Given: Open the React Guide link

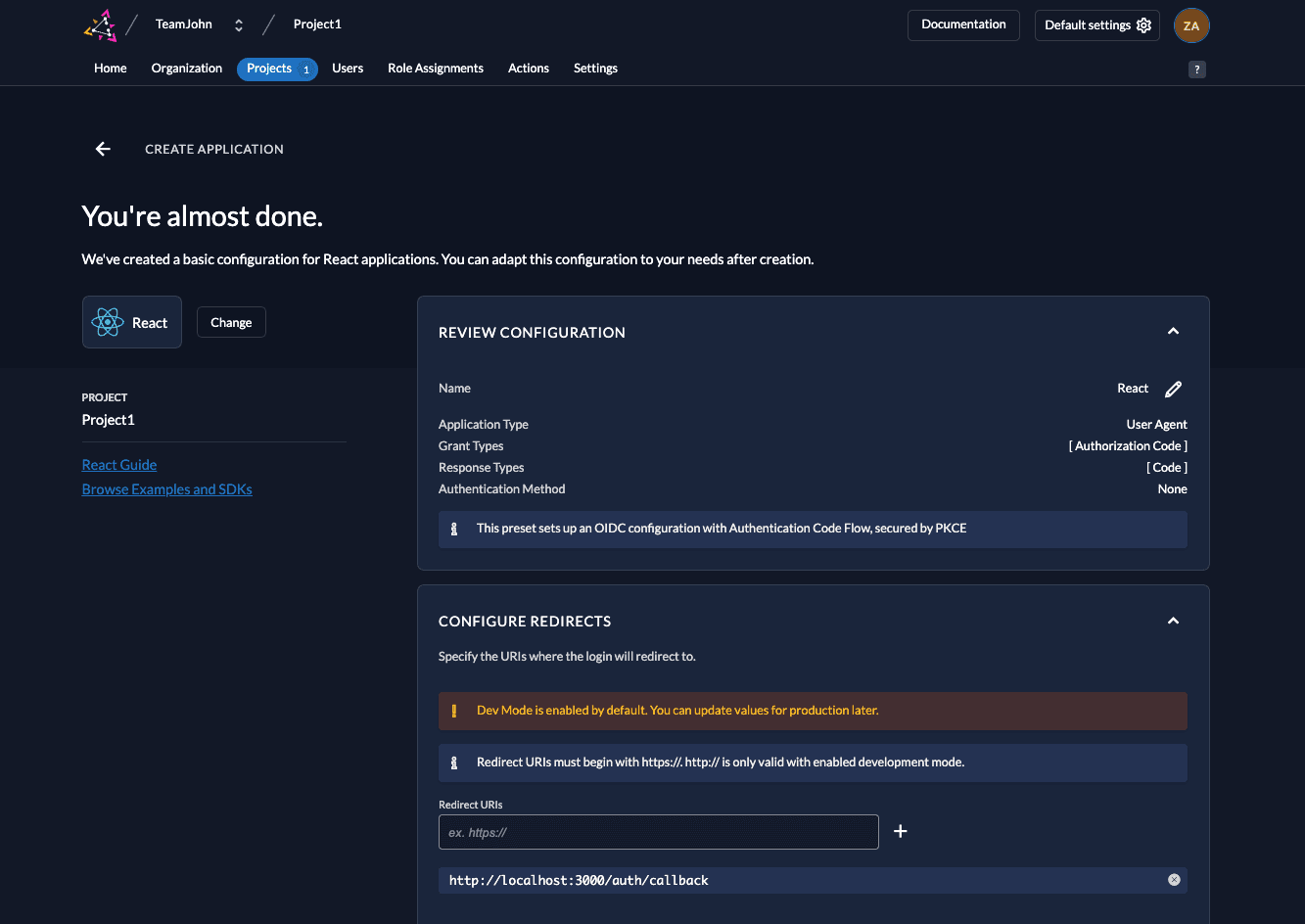Looking at the screenshot, I should click(x=118, y=464).
